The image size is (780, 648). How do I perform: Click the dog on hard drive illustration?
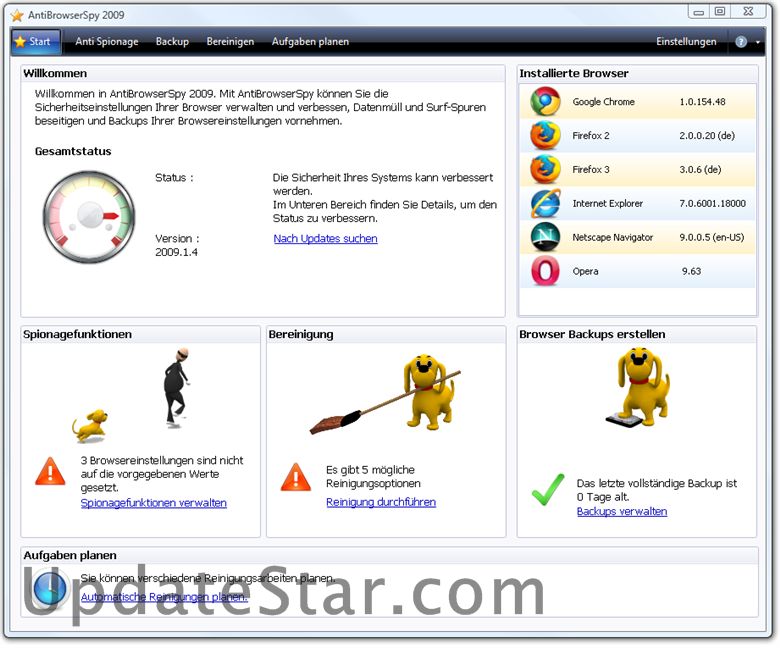(639, 388)
